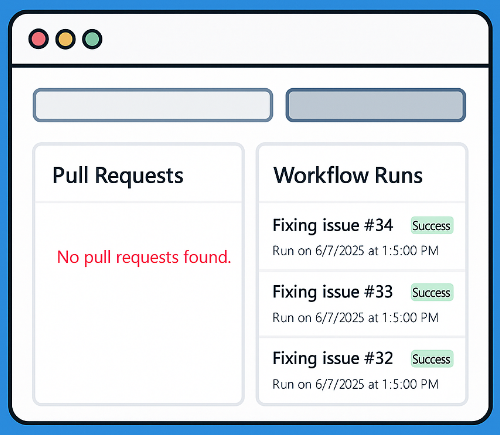Click the run timestamp under issue #34
The image size is (500, 435).
355,251
